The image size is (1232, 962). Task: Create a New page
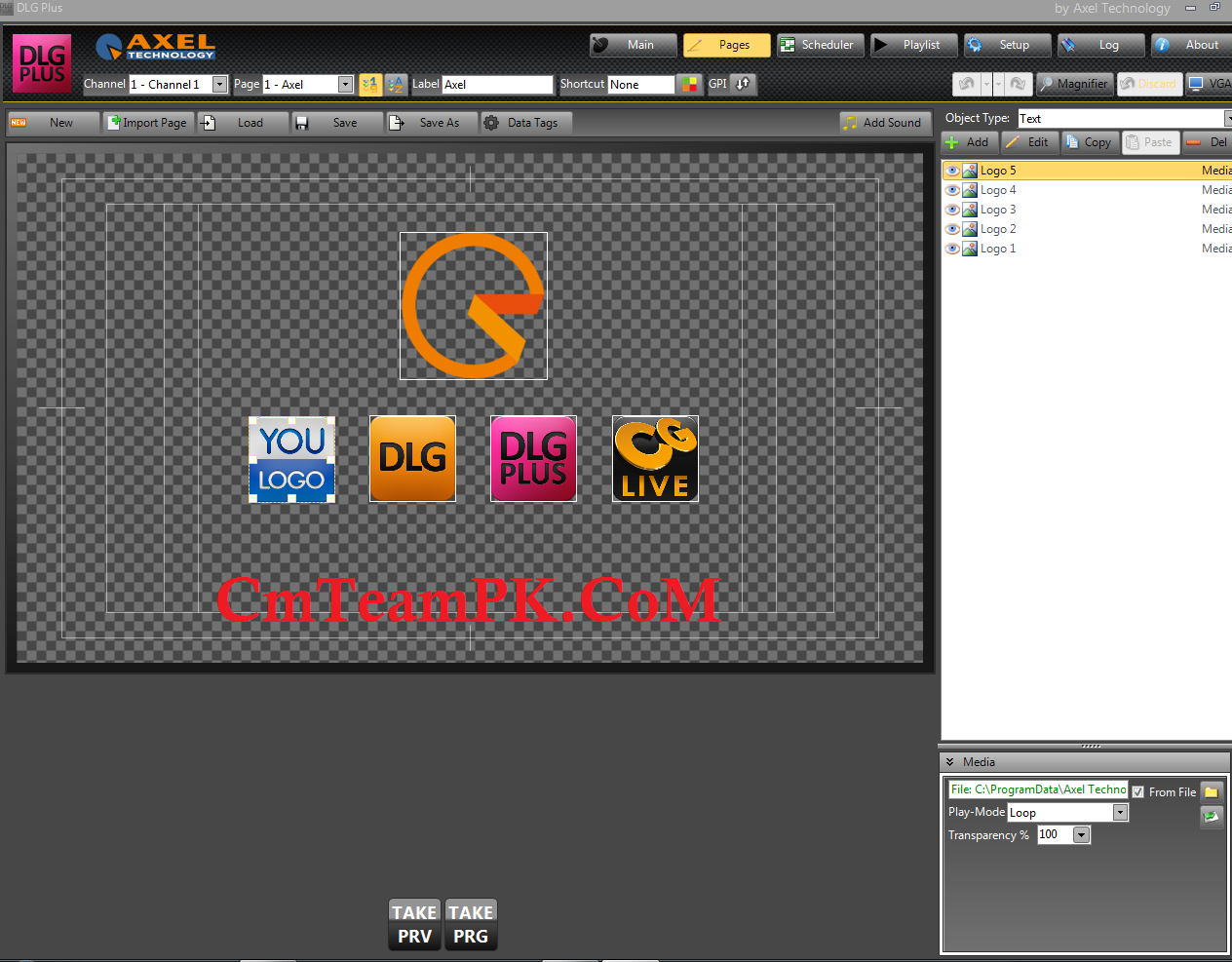click(x=54, y=123)
